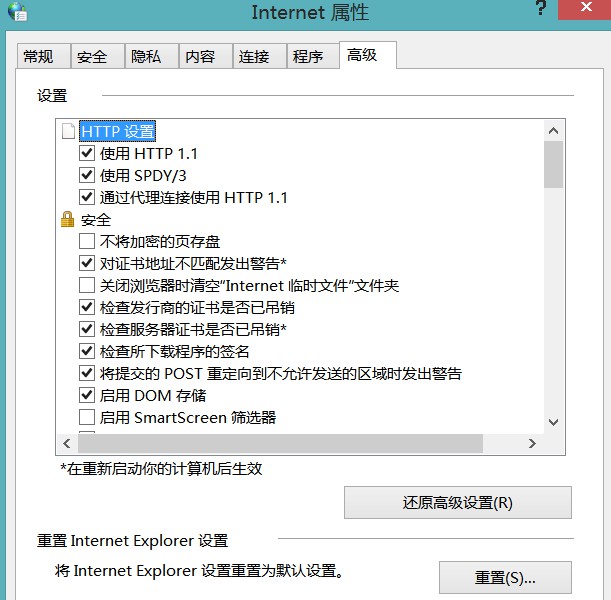Viewport: 611px width, 600px height.
Task: Select the 安全 category heading in settings list
Action: click(x=96, y=220)
